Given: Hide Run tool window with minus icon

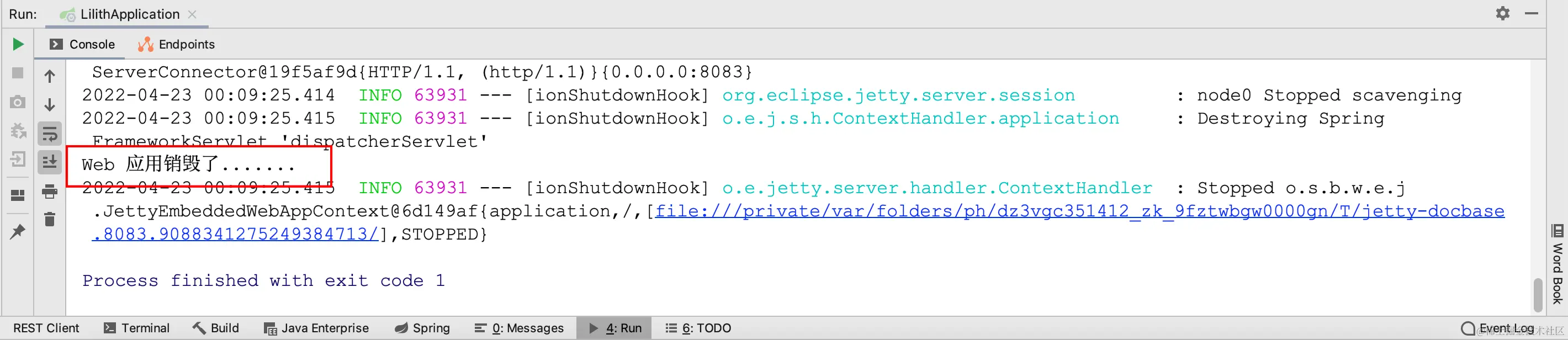Looking at the screenshot, I should pos(1532,13).
